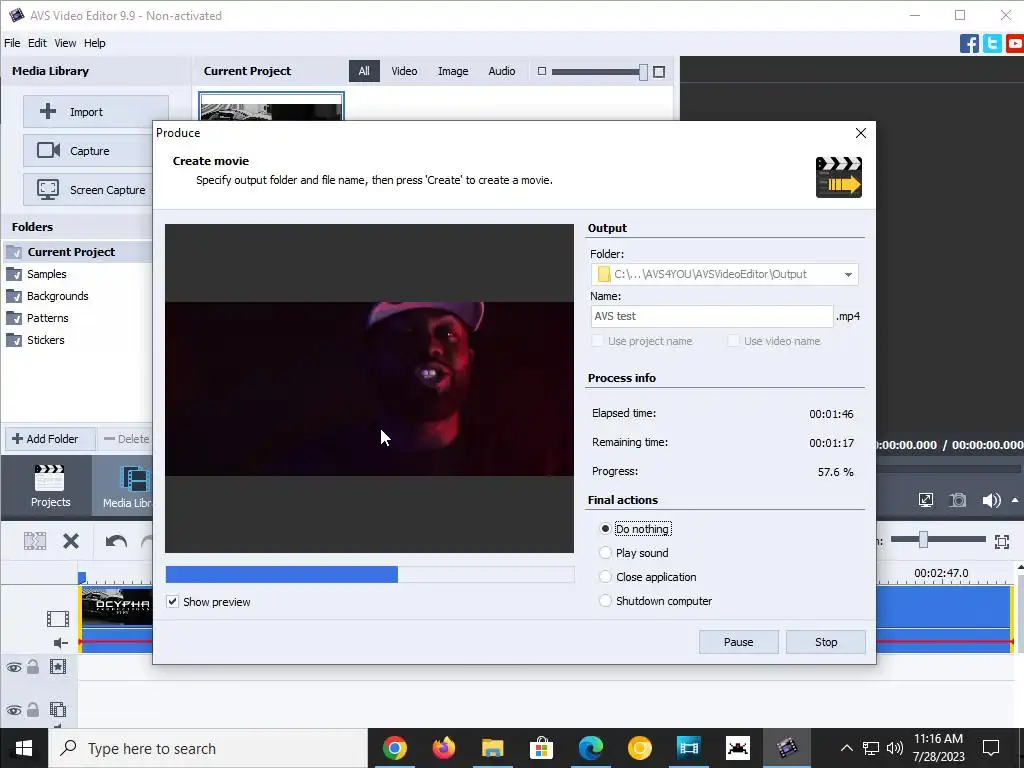Click the overlay track icon on timeline
The image size is (1024, 768).
click(x=58, y=709)
